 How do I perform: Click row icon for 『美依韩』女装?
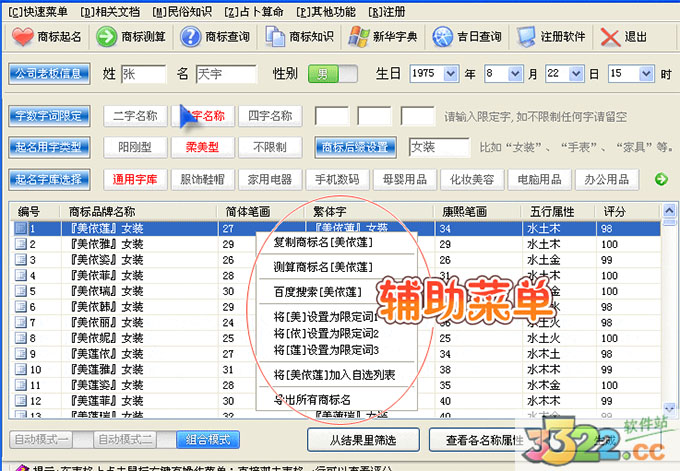(20, 306)
